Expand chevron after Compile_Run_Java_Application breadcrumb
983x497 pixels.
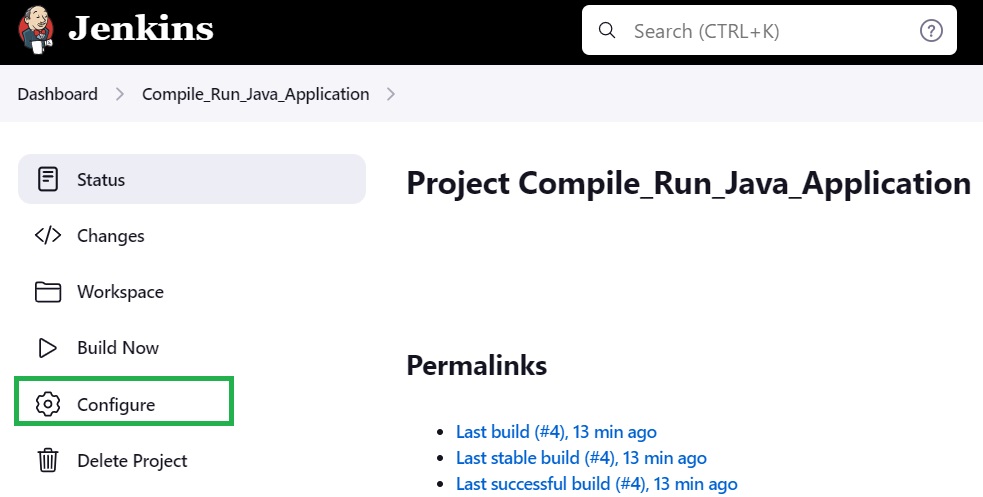pos(391,94)
